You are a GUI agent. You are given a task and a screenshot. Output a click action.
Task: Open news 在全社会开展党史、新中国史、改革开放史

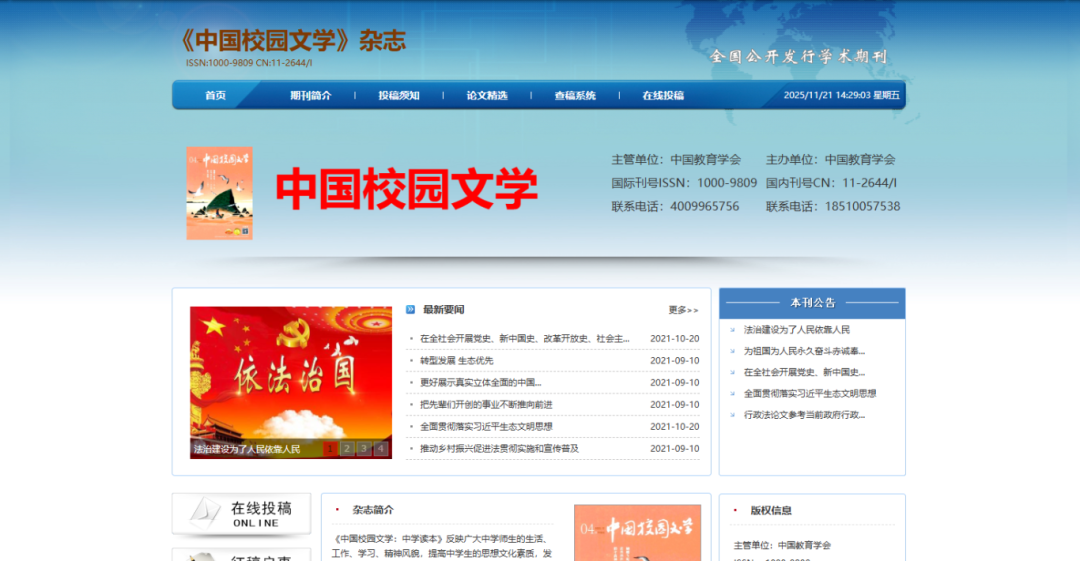coord(525,338)
